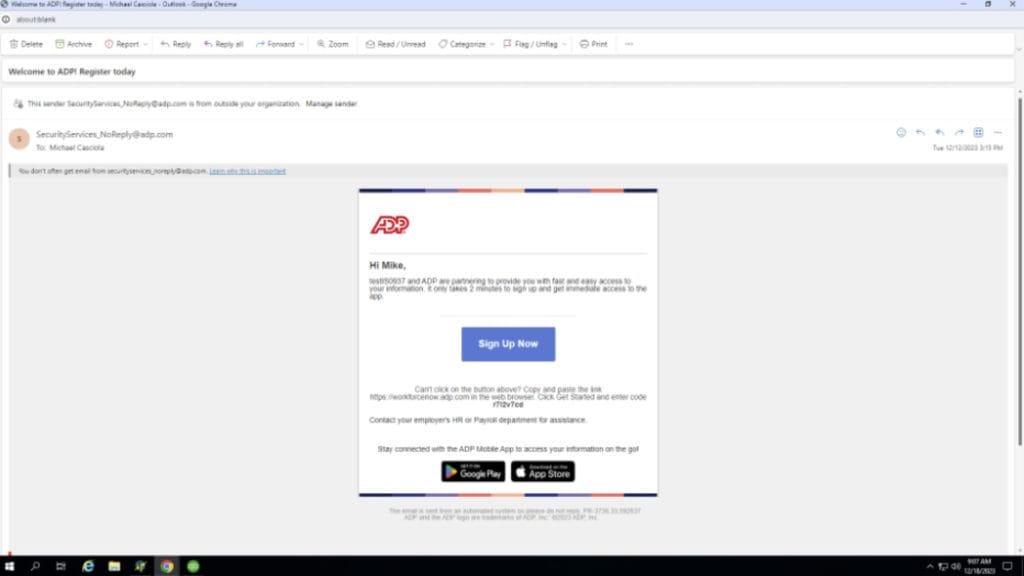Open the Categorize dropdown menu
Image resolution: width=1024 pixels, height=576 pixels.
tap(462, 44)
